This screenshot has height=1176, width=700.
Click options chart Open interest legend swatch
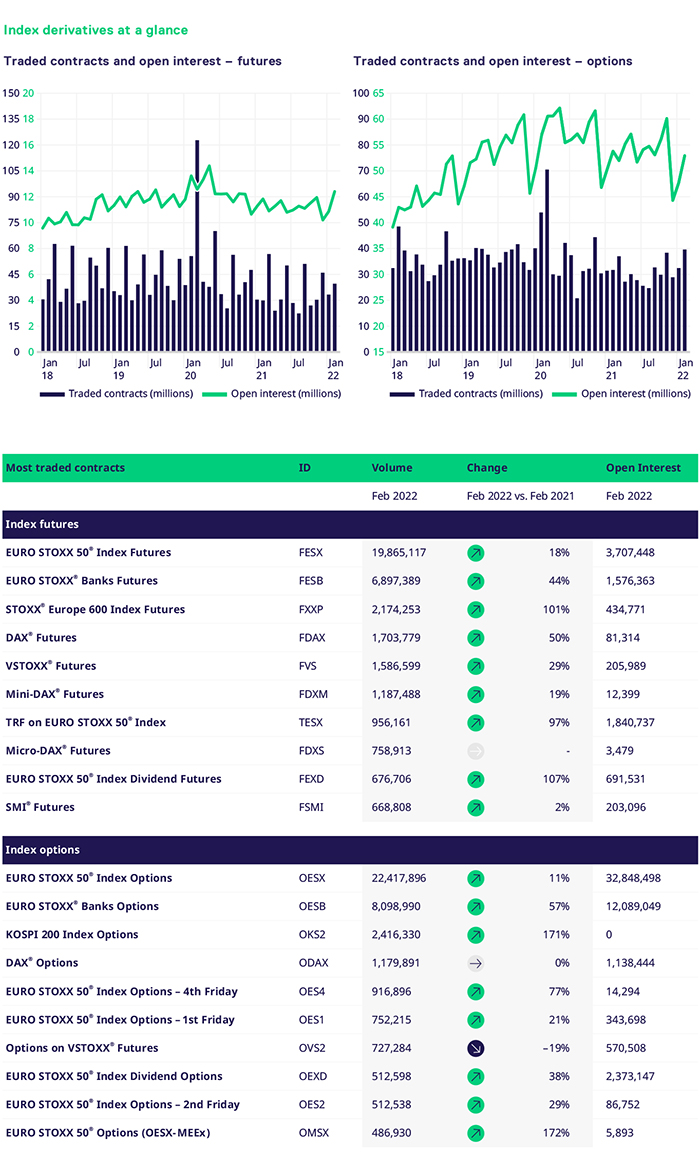tap(564, 394)
